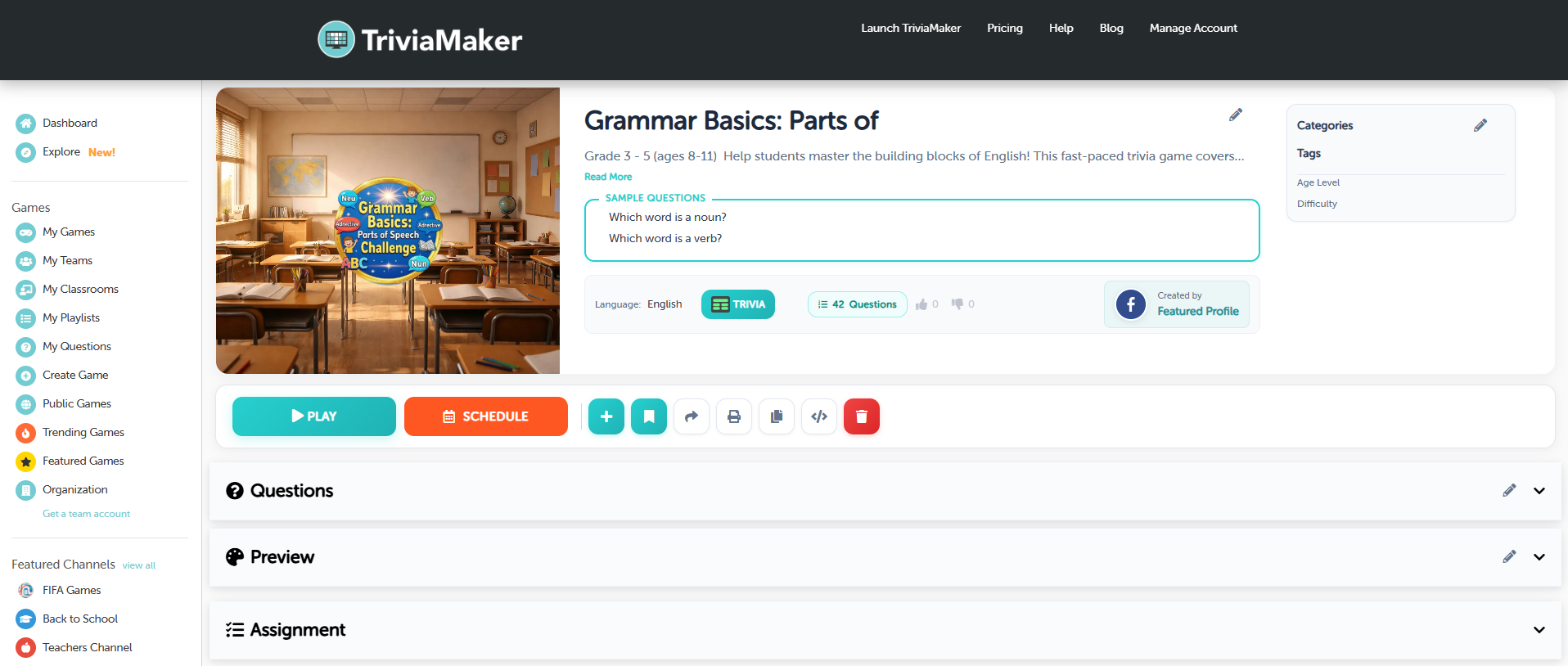The image size is (1568, 666).
Task: Print the game using printer icon
Action: coord(734,416)
